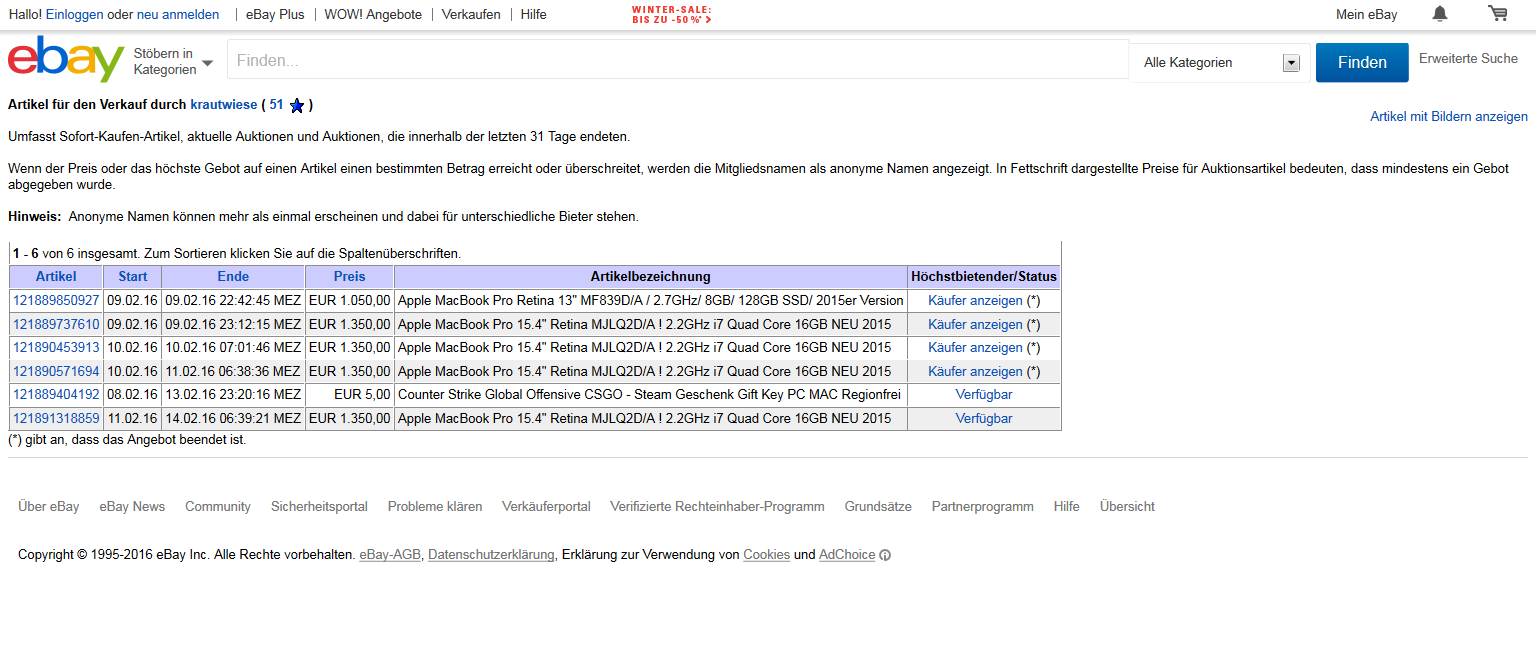
Task: Open the eBay News footer link
Action: coord(132,507)
